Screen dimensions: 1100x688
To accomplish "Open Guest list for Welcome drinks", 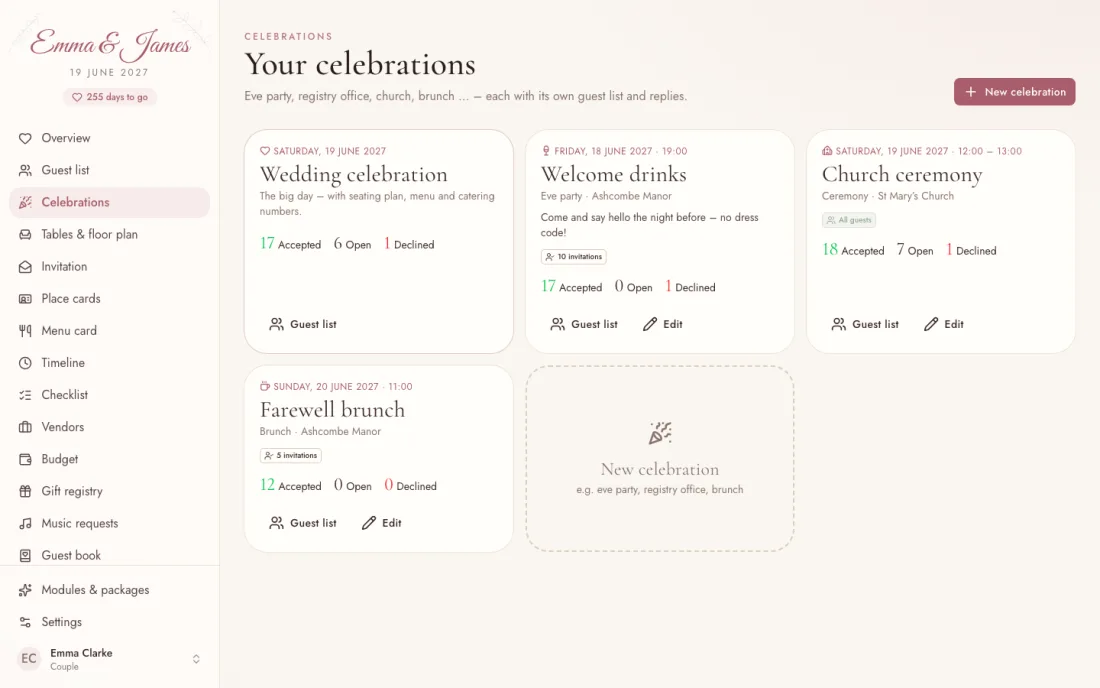I will click(584, 324).
